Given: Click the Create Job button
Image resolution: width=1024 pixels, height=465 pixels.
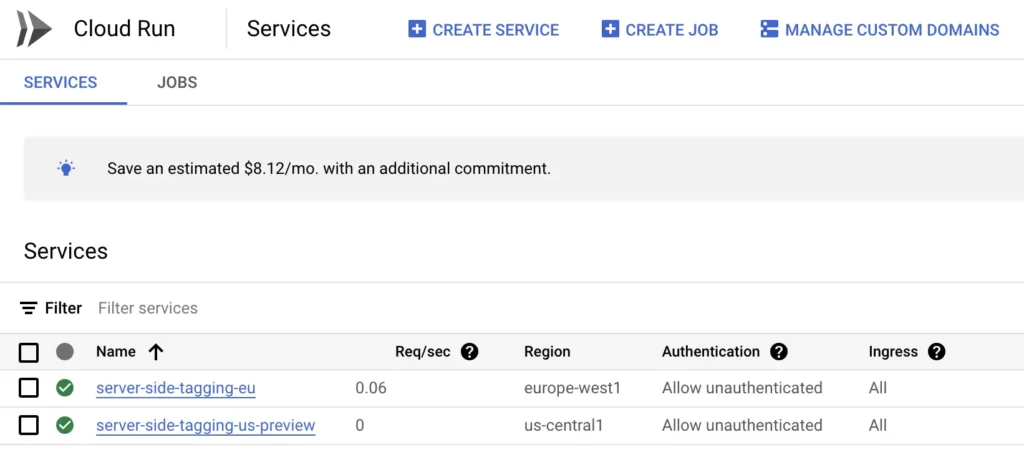Looking at the screenshot, I should click(660, 30).
